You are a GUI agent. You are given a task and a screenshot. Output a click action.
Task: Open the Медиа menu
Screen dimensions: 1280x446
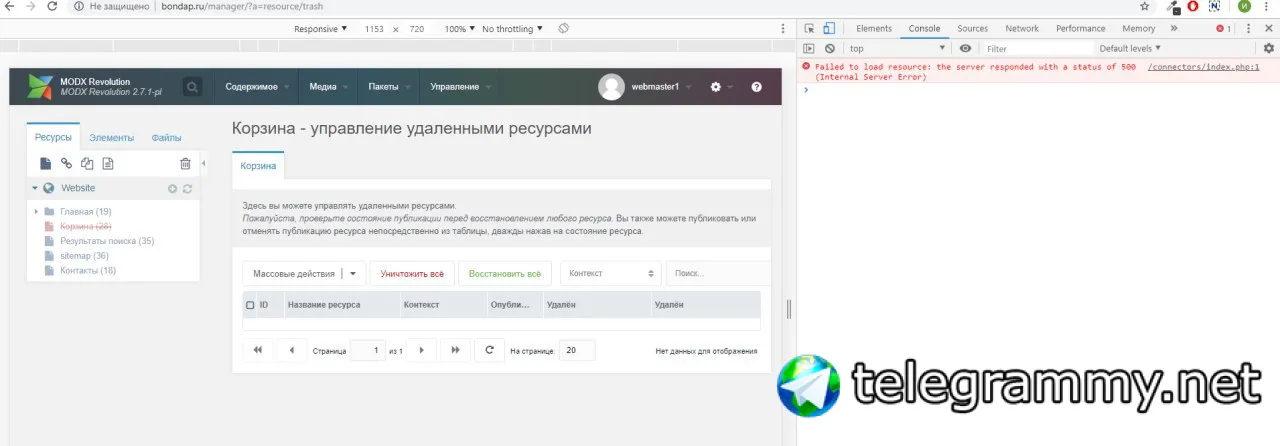click(x=328, y=87)
